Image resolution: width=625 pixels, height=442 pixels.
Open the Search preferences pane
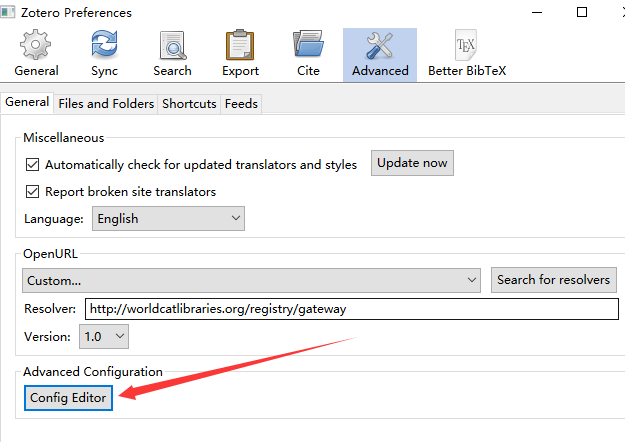[173, 54]
